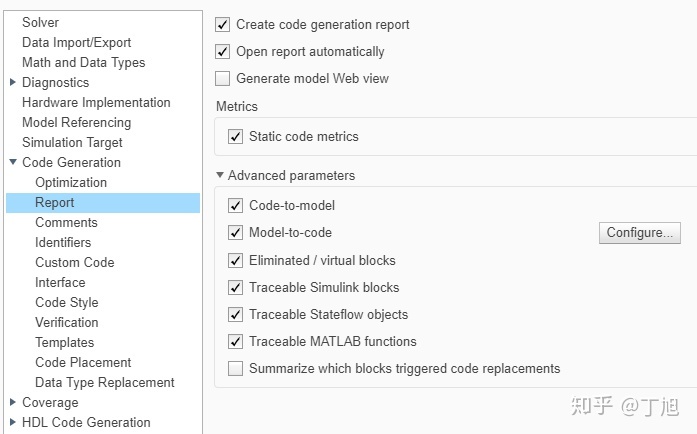Go to Data Type Replacement page

pyautogui.click(x=105, y=382)
